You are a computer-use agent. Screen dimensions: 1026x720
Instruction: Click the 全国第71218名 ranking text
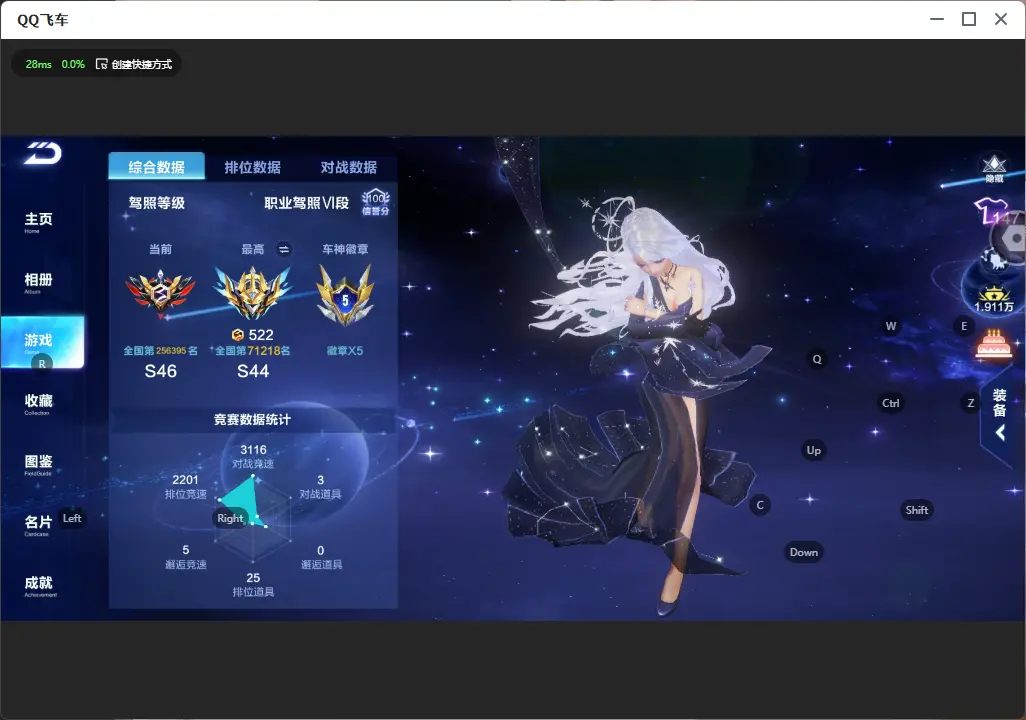click(253, 351)
